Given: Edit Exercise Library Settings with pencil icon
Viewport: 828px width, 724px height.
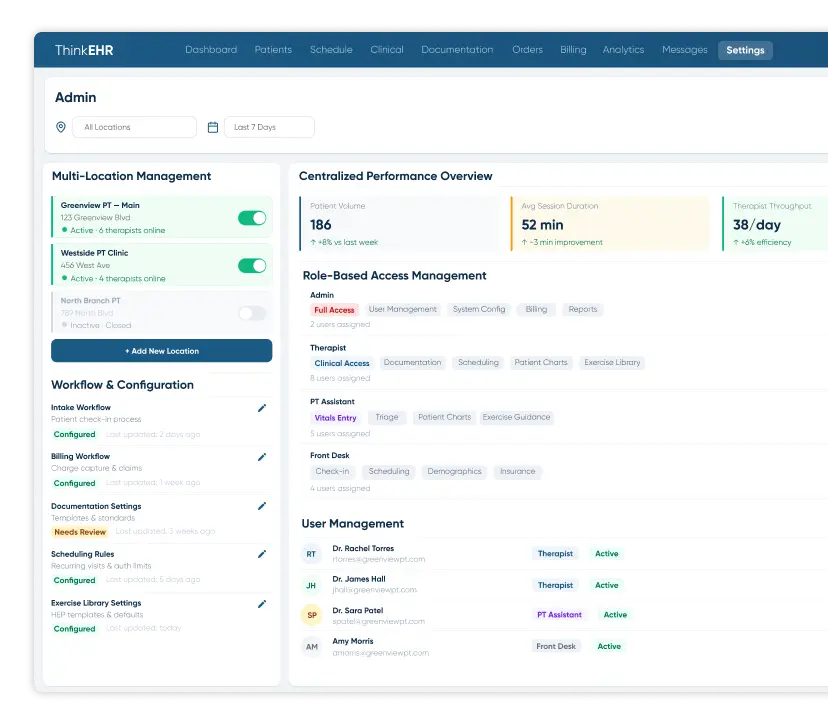Looking at the screenshot, I should [261, 604].
